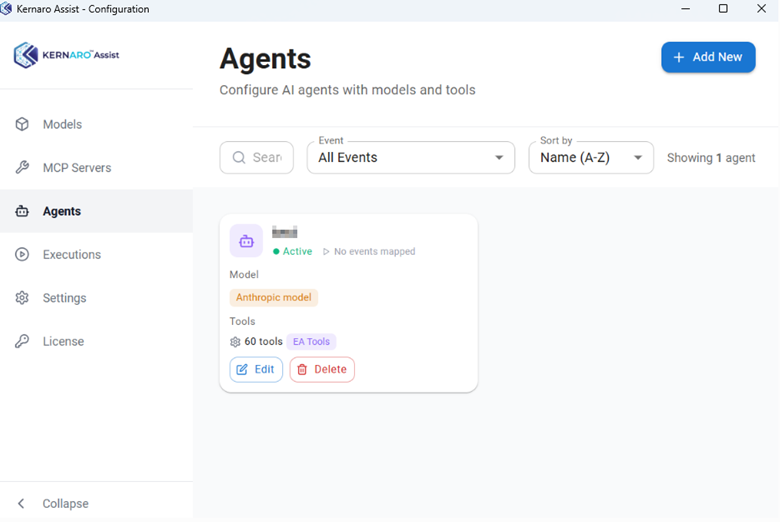Click the Executions play-circle icon
The image size is (780, 522).
[x=22, y=254]
